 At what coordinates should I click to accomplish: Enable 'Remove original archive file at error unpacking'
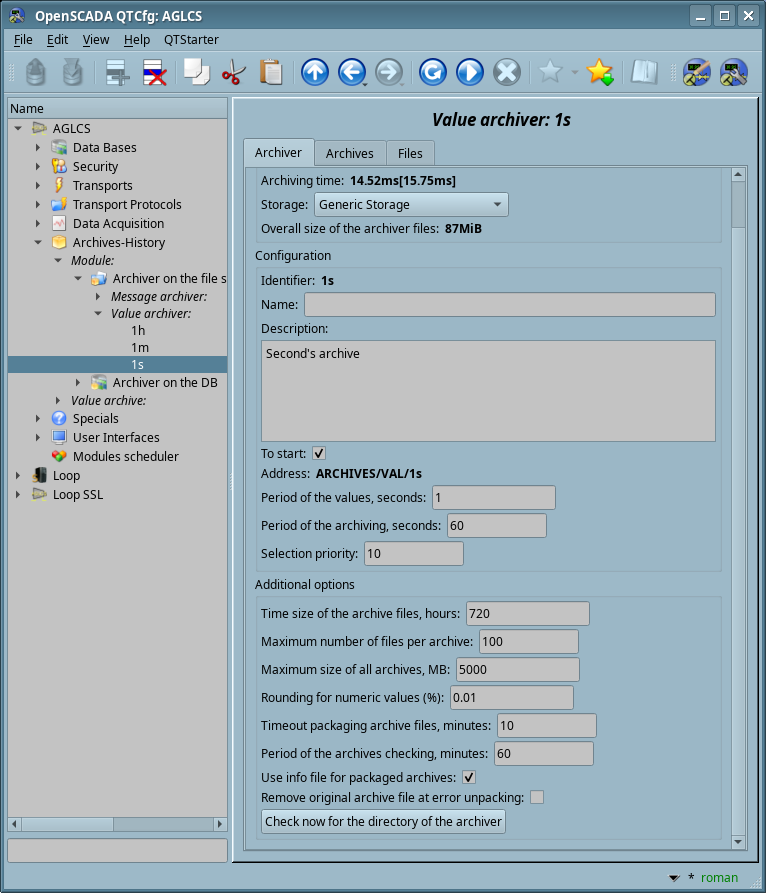point(537,797)
